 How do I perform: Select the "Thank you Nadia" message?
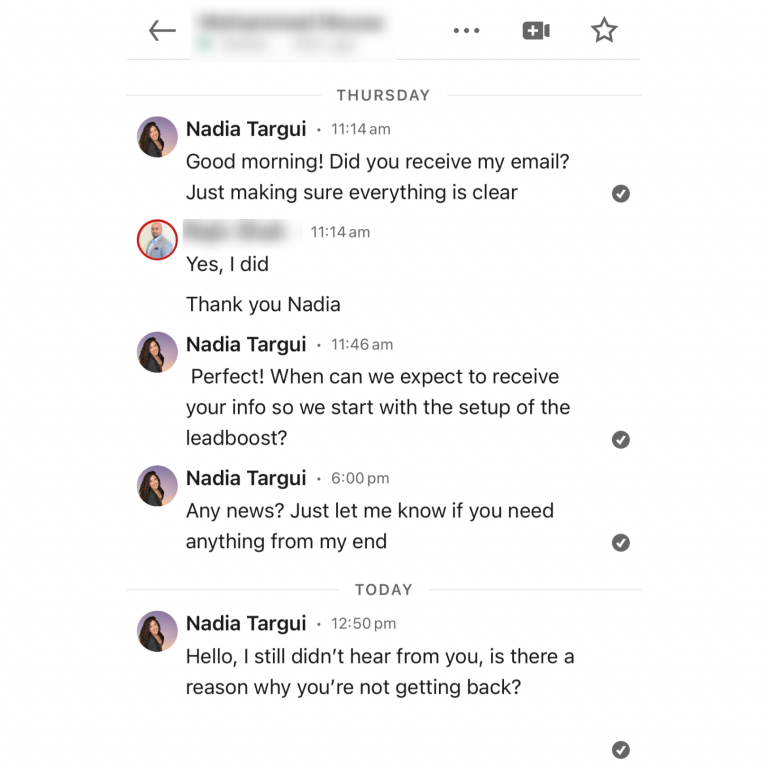263,304
